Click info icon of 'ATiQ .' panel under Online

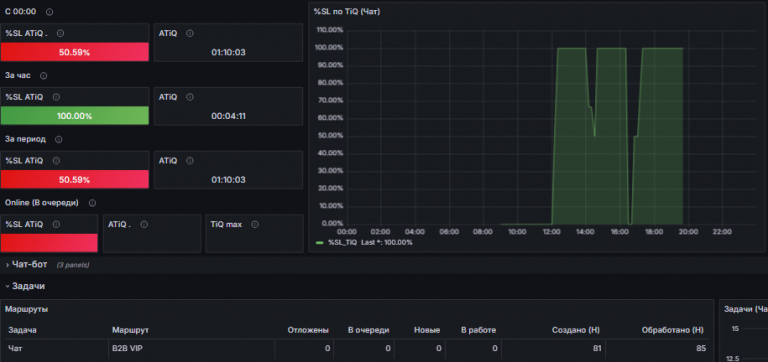point(144,224)
